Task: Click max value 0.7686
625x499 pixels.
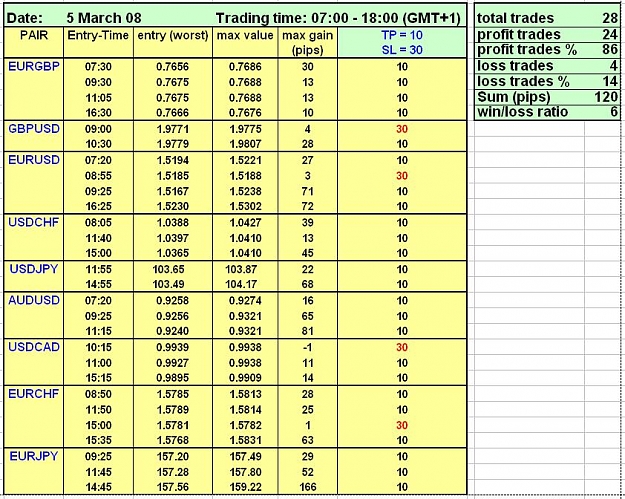Action: (x=245, y=67)
